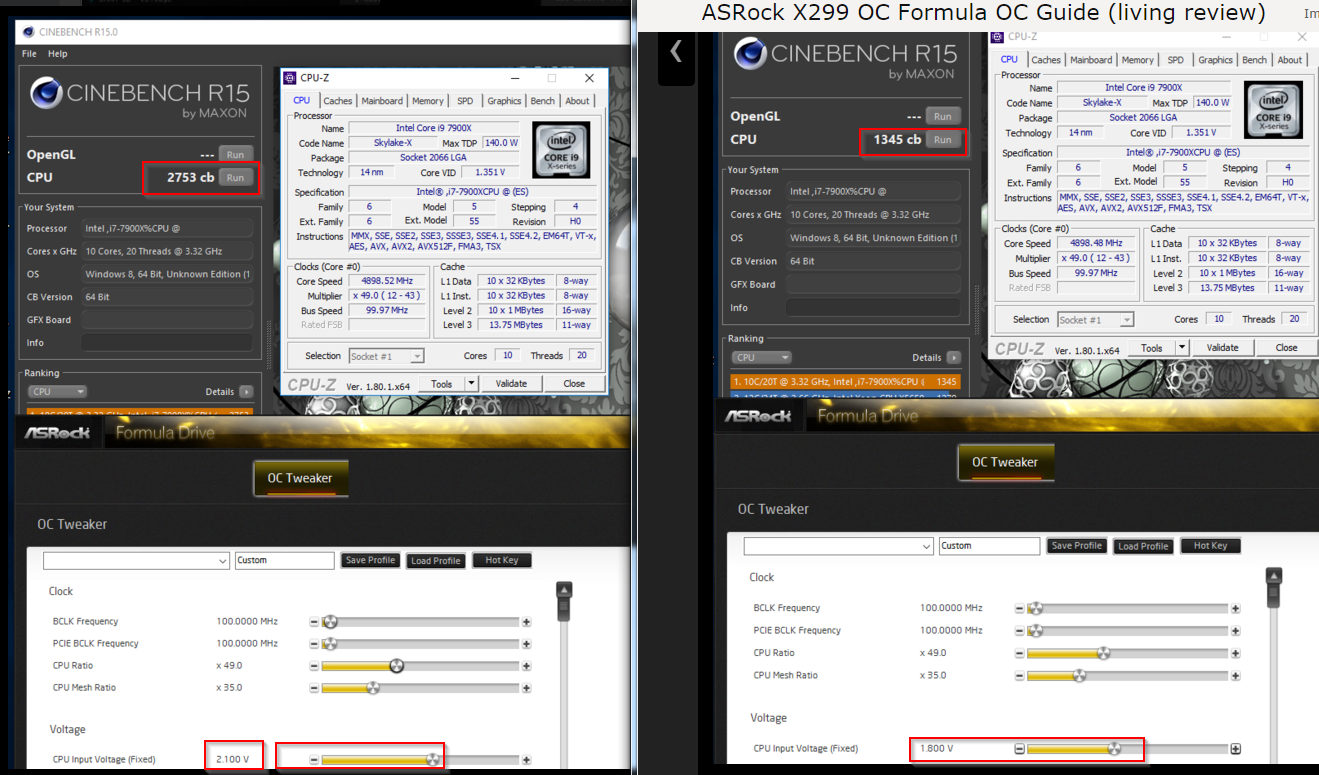Click Save Profile in left OC Tweaker
This screenshot has width=1319, height=775.
[370, 560]
